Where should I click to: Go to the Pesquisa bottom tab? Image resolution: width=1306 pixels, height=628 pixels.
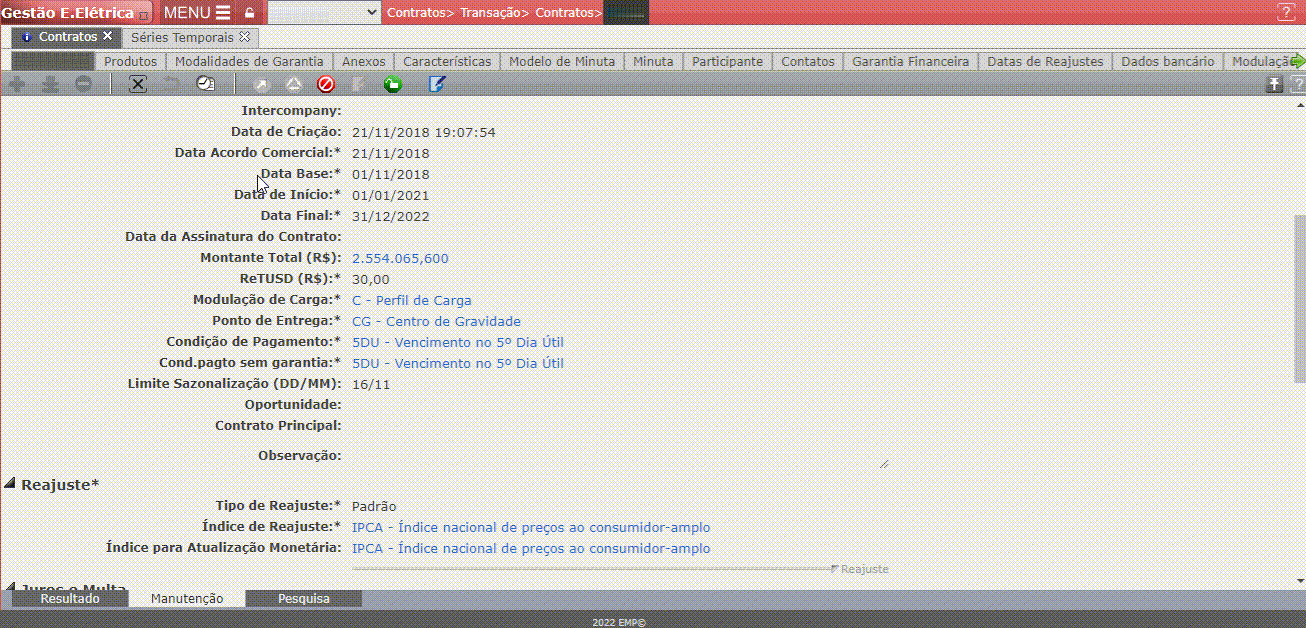click(303, 599)
